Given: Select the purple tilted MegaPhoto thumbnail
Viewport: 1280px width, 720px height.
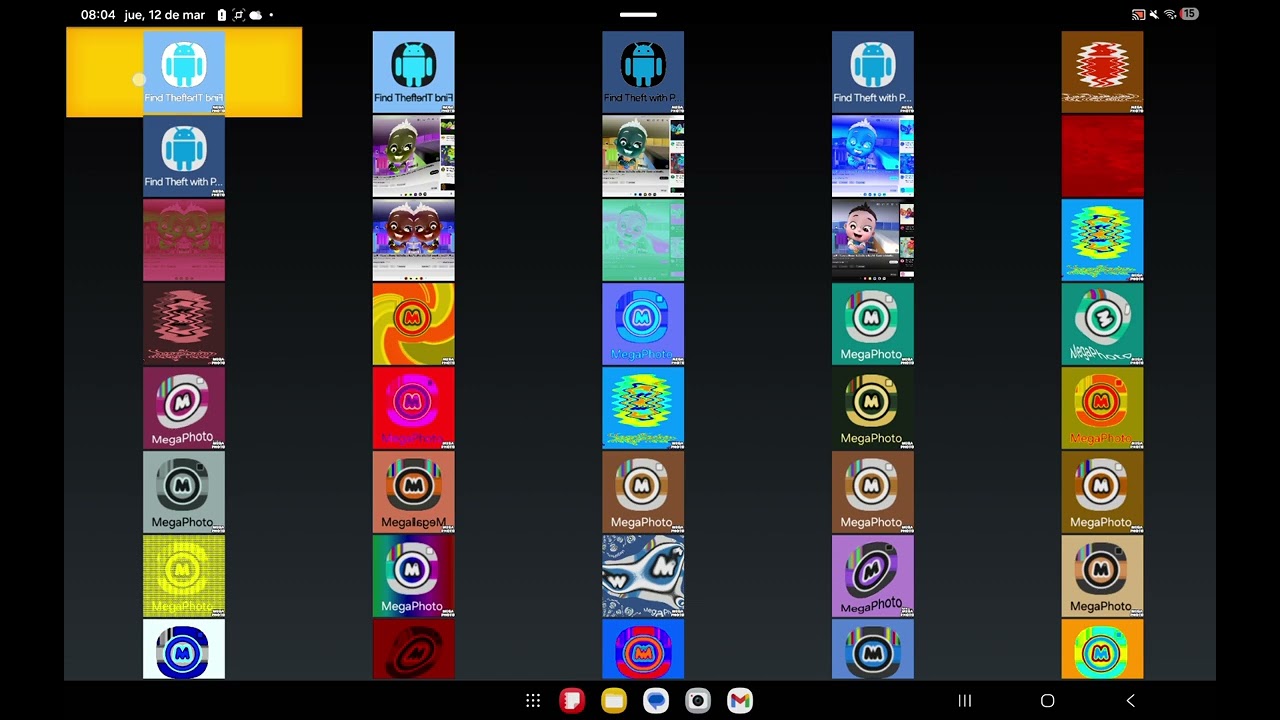Looking at the screenshot, I should [x=872, y=576].
